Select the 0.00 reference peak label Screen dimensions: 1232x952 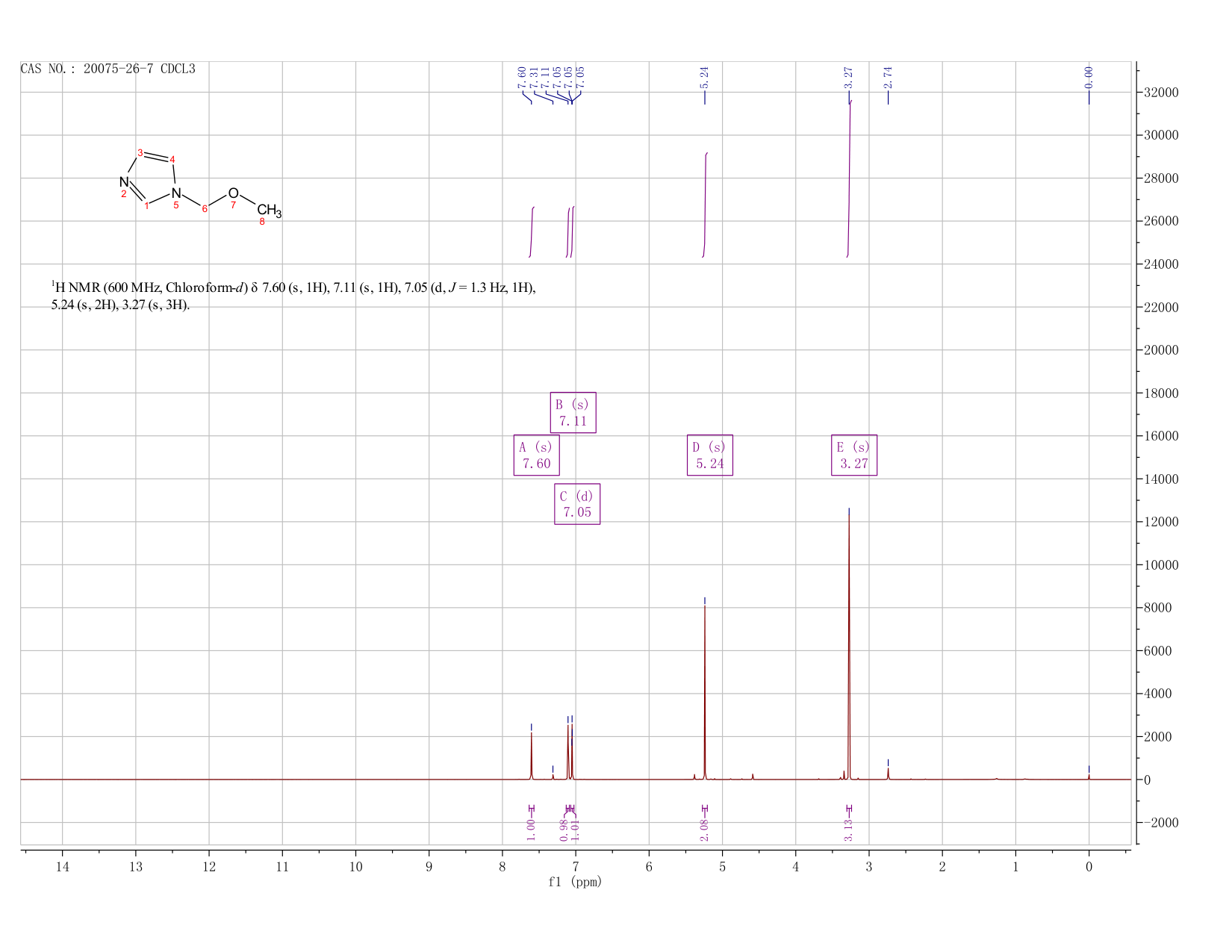[x=1089, y=77]
